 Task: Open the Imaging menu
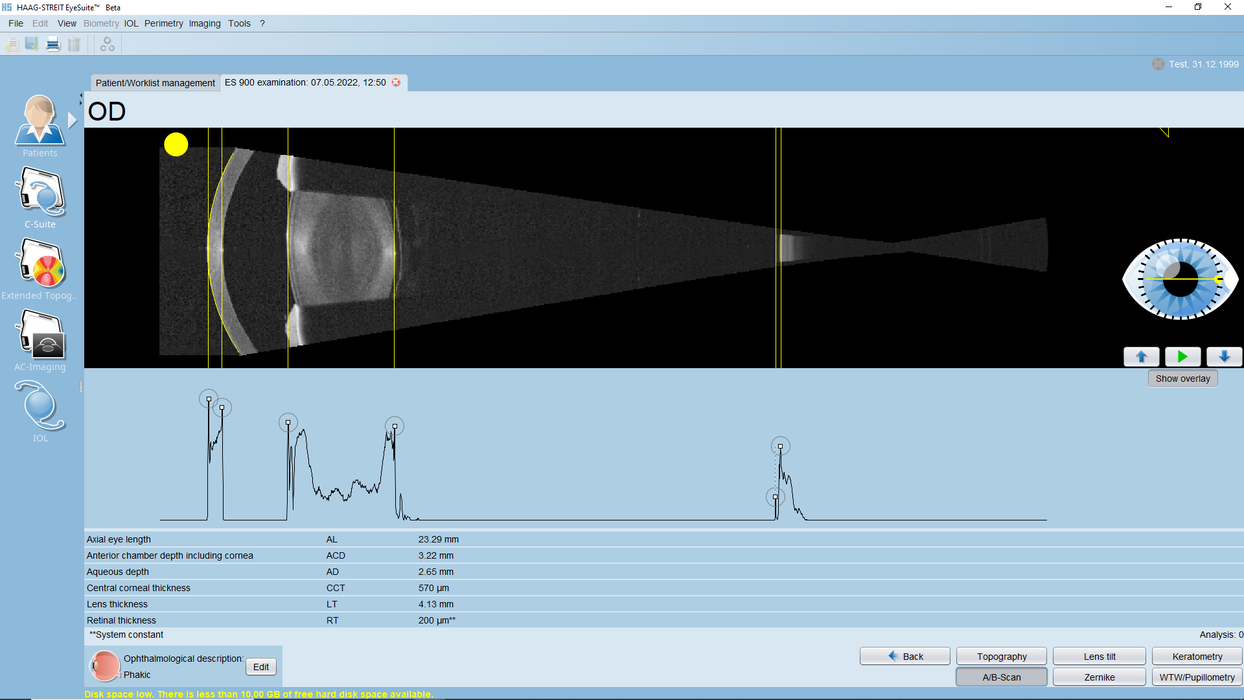pos(204,23)
